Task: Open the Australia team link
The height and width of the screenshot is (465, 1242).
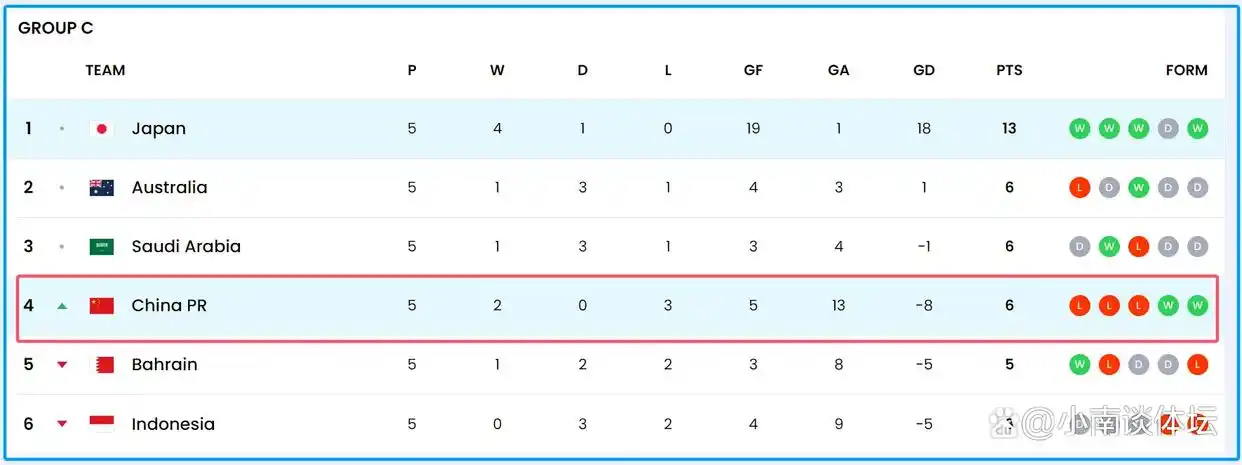Action: click(x=170, y=187)
